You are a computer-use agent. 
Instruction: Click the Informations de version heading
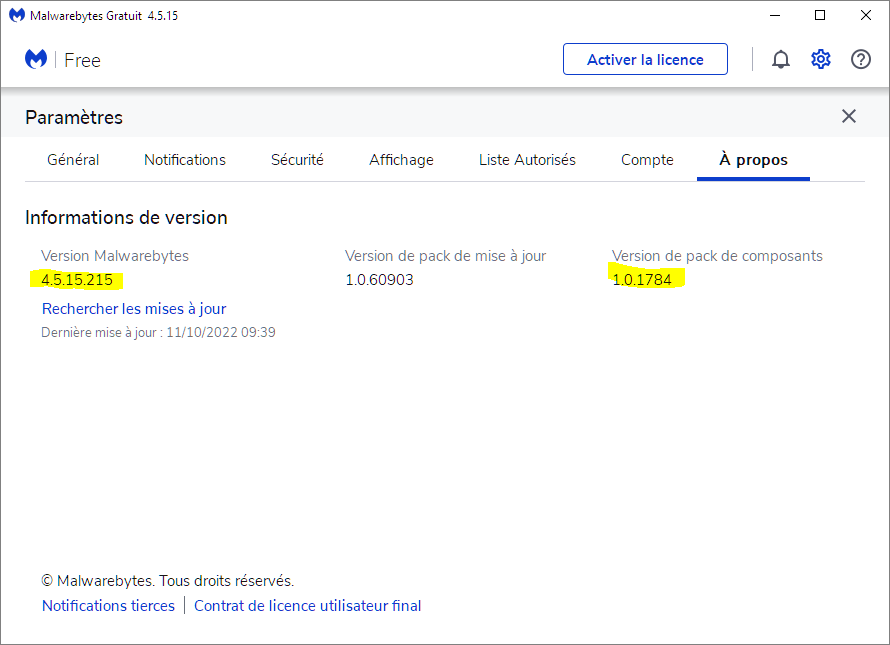(126, 217)
